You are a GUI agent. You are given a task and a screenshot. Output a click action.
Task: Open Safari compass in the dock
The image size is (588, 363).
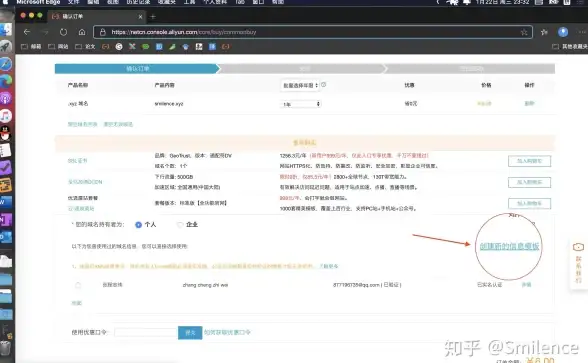[x=6, y=64]
